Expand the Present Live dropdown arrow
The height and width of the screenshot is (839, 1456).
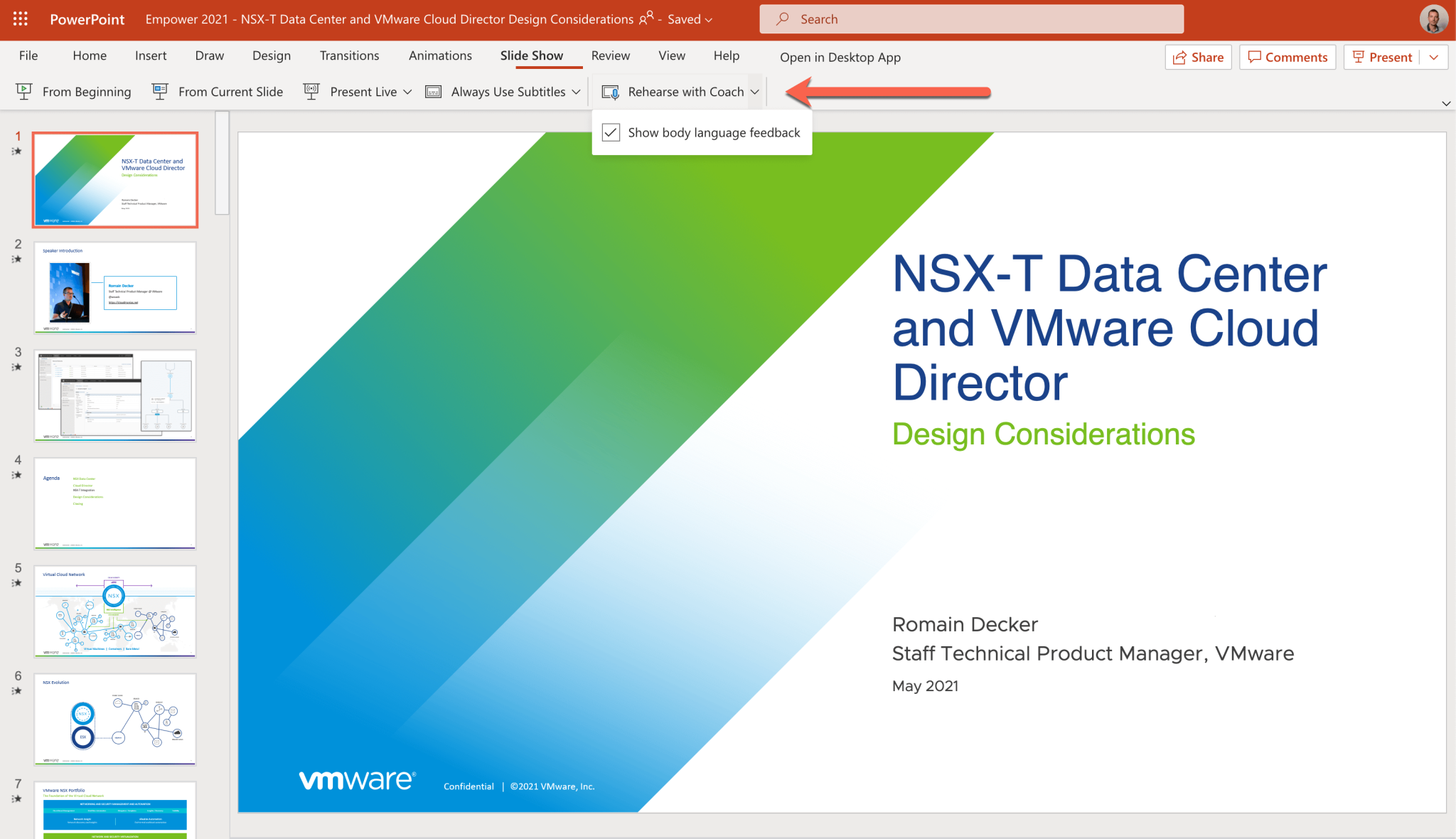point(407,92)
